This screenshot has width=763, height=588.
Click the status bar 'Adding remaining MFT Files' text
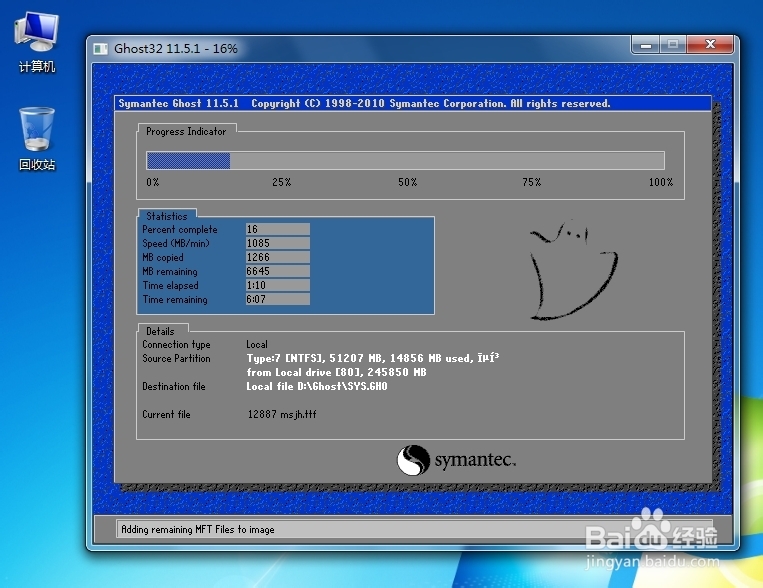(198, 530)
